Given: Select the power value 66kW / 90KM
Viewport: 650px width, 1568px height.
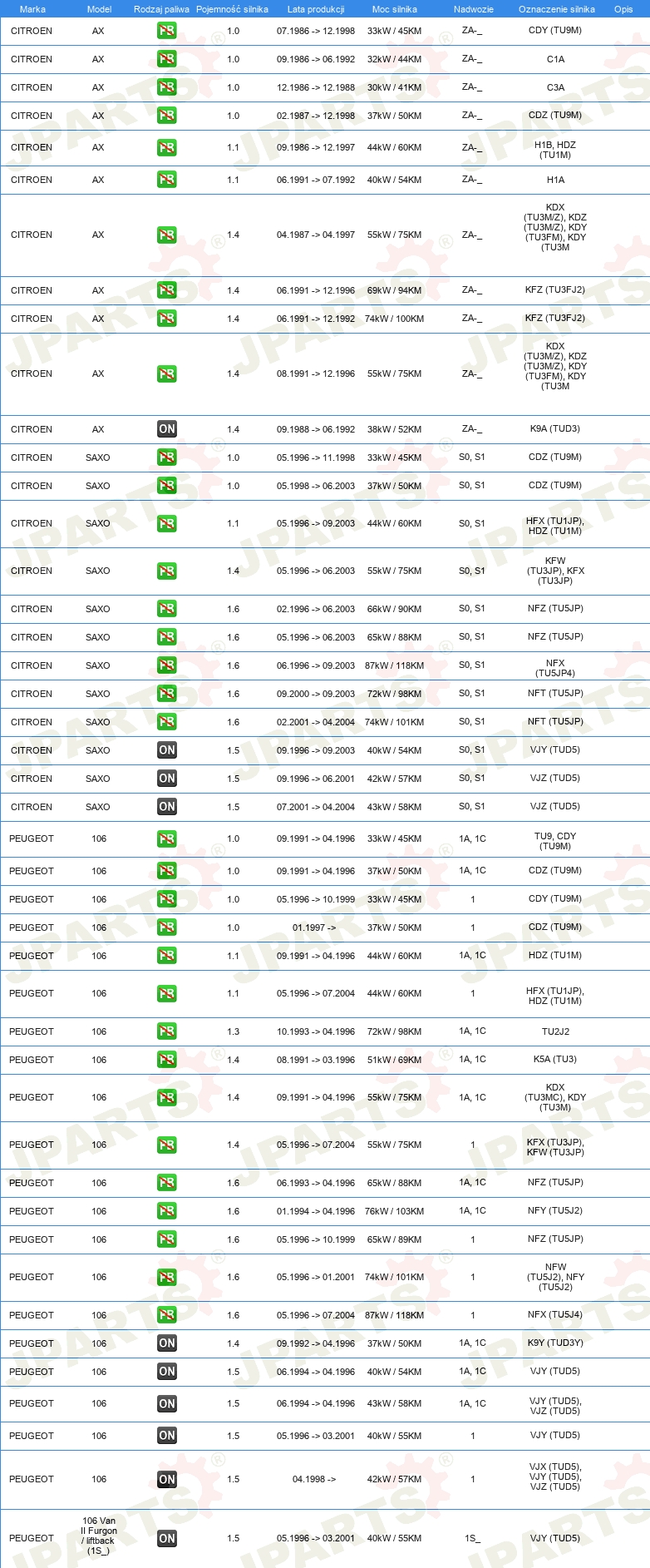Looking at the screenshot, I should pyautogui.click(x=395, y=609).
